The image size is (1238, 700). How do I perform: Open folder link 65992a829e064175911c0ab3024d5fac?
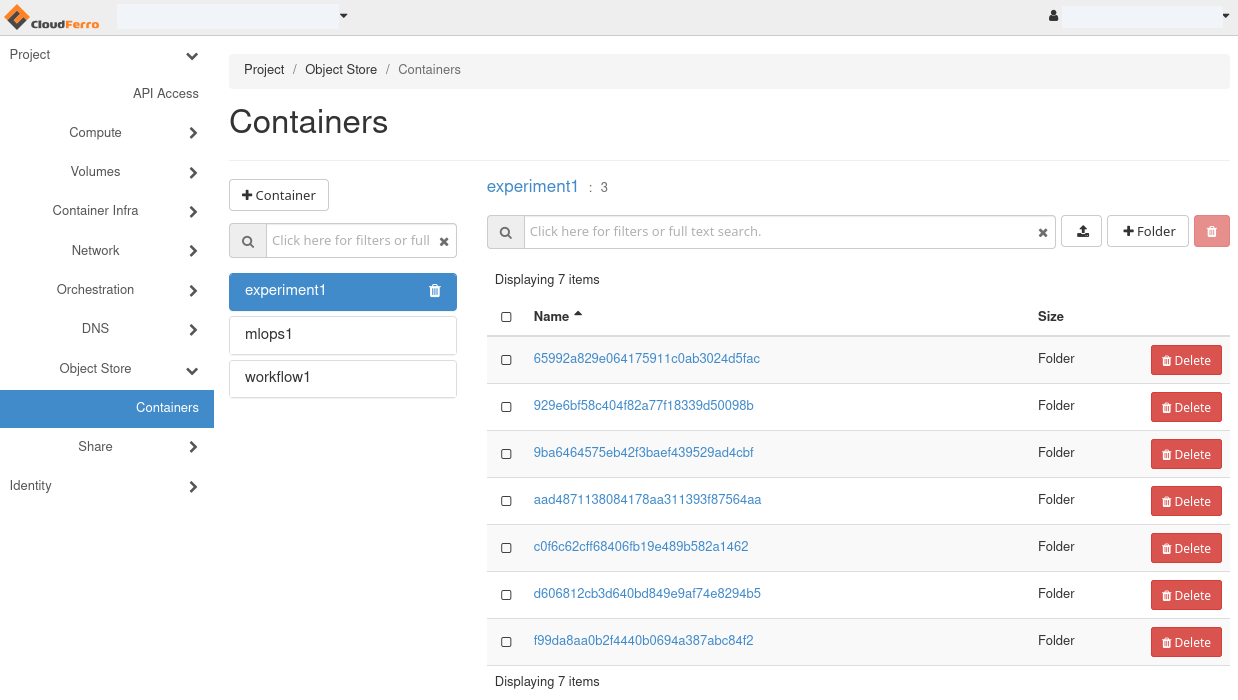647,358
